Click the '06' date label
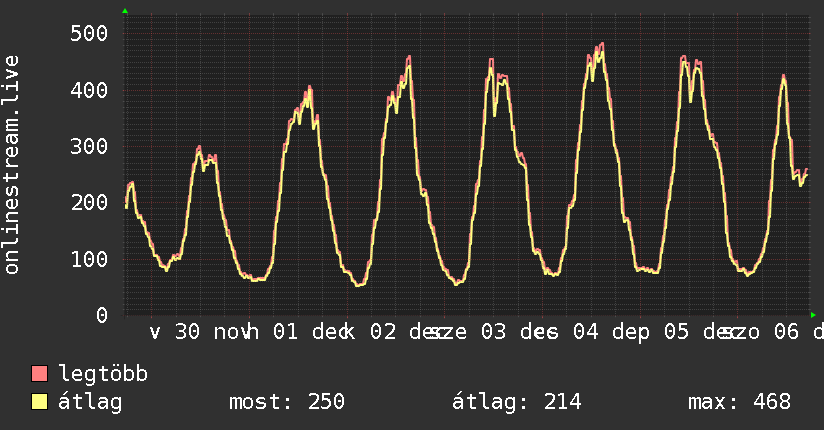824x430 pixels. pos(787,332)
